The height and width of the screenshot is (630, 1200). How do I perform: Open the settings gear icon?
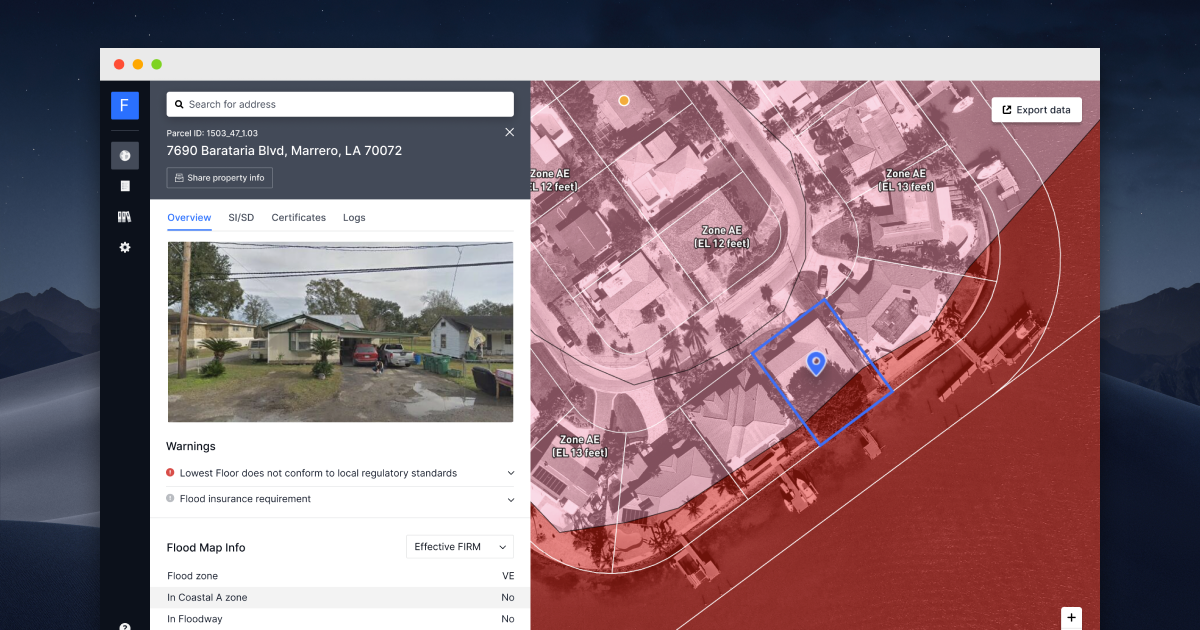[124, 247]
